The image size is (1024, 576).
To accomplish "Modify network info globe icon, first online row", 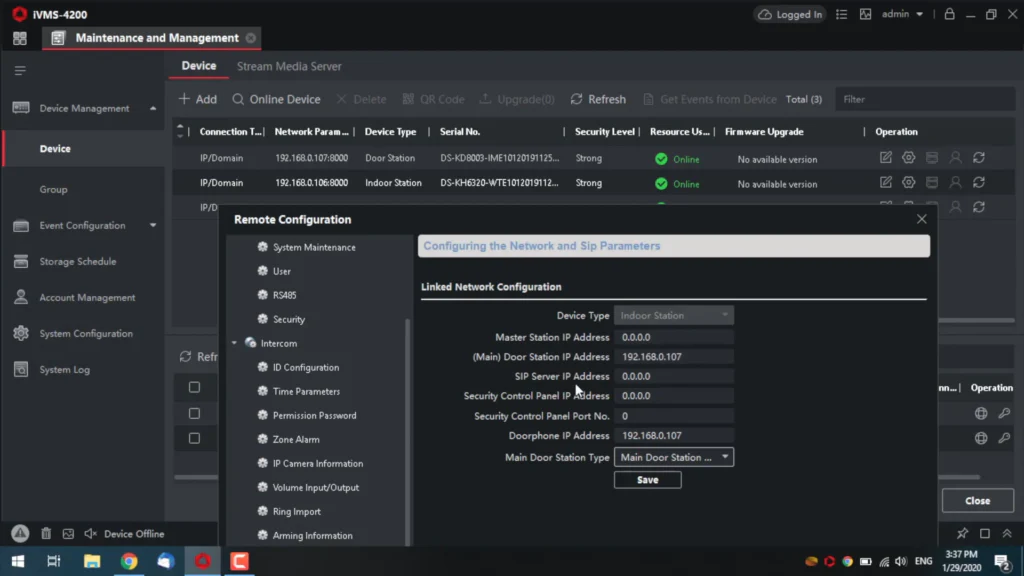I will pos(981,413).
